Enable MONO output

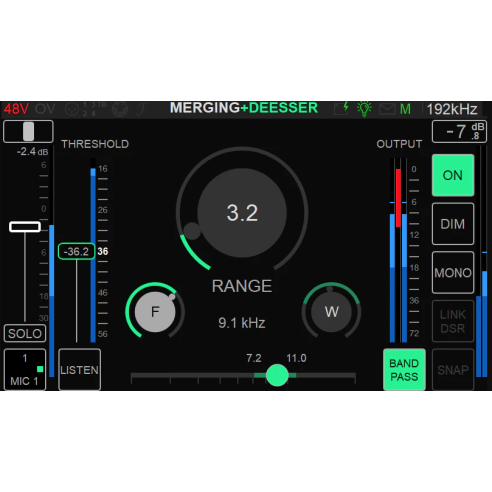pyautogui.click(x=453, y=273)
